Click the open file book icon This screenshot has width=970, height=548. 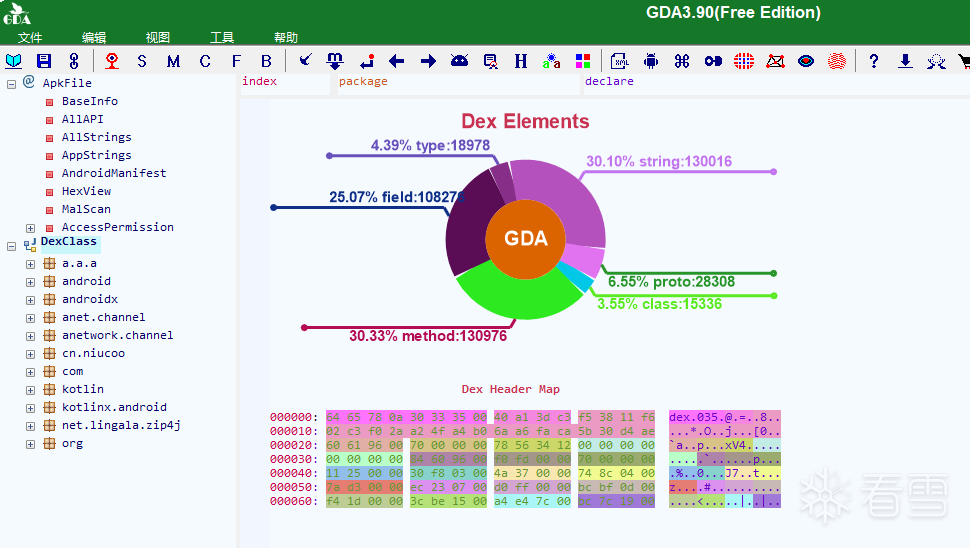[14, 61]
